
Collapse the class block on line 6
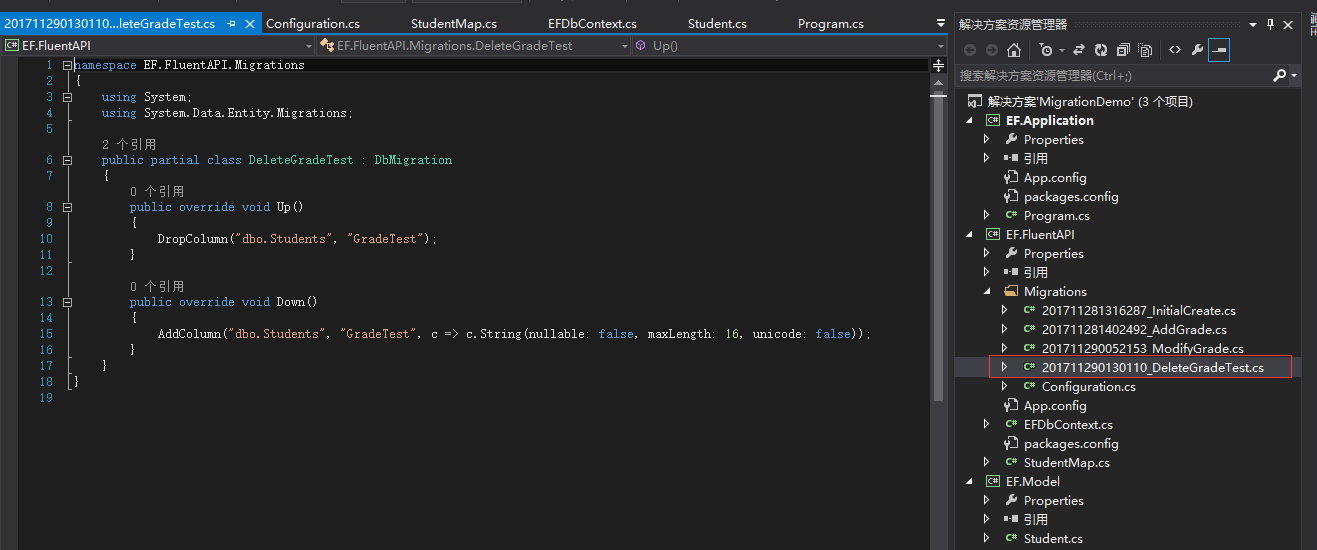(67, 160)
